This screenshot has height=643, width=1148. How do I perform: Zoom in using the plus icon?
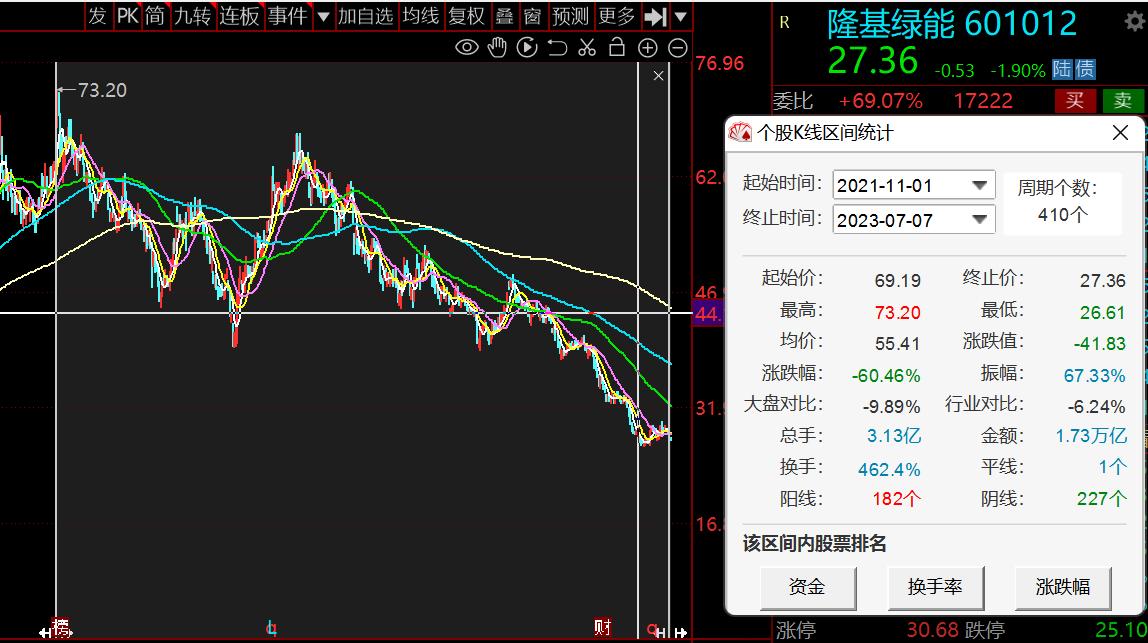click(648, 46)
